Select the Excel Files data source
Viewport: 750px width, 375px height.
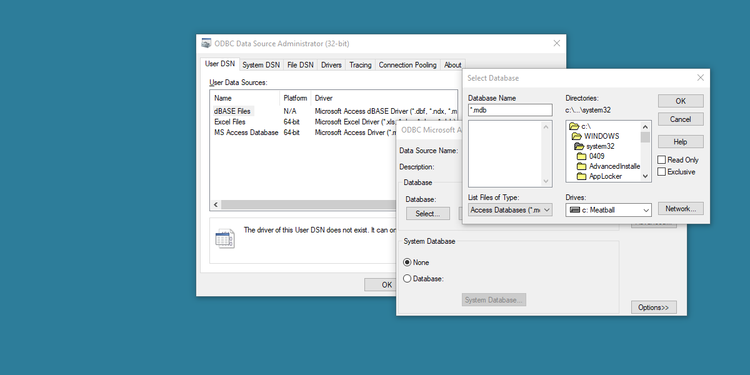click(230, 122)
